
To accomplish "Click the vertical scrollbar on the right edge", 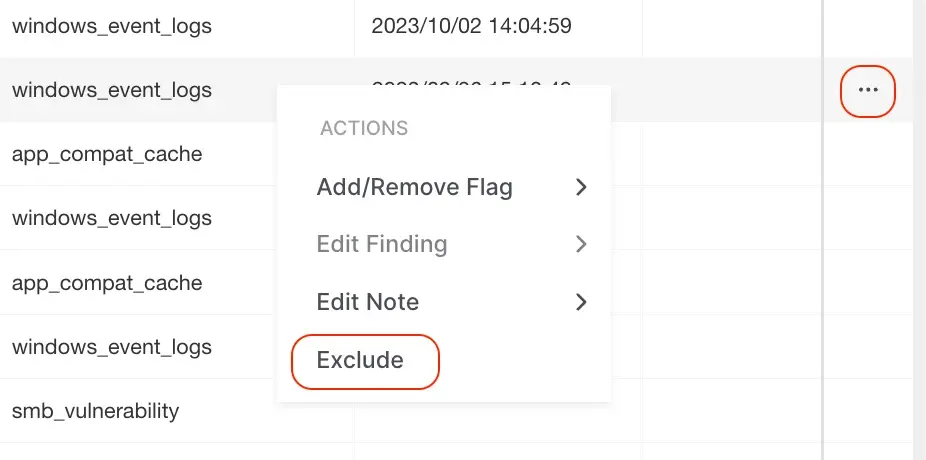I will click(919, 230).
